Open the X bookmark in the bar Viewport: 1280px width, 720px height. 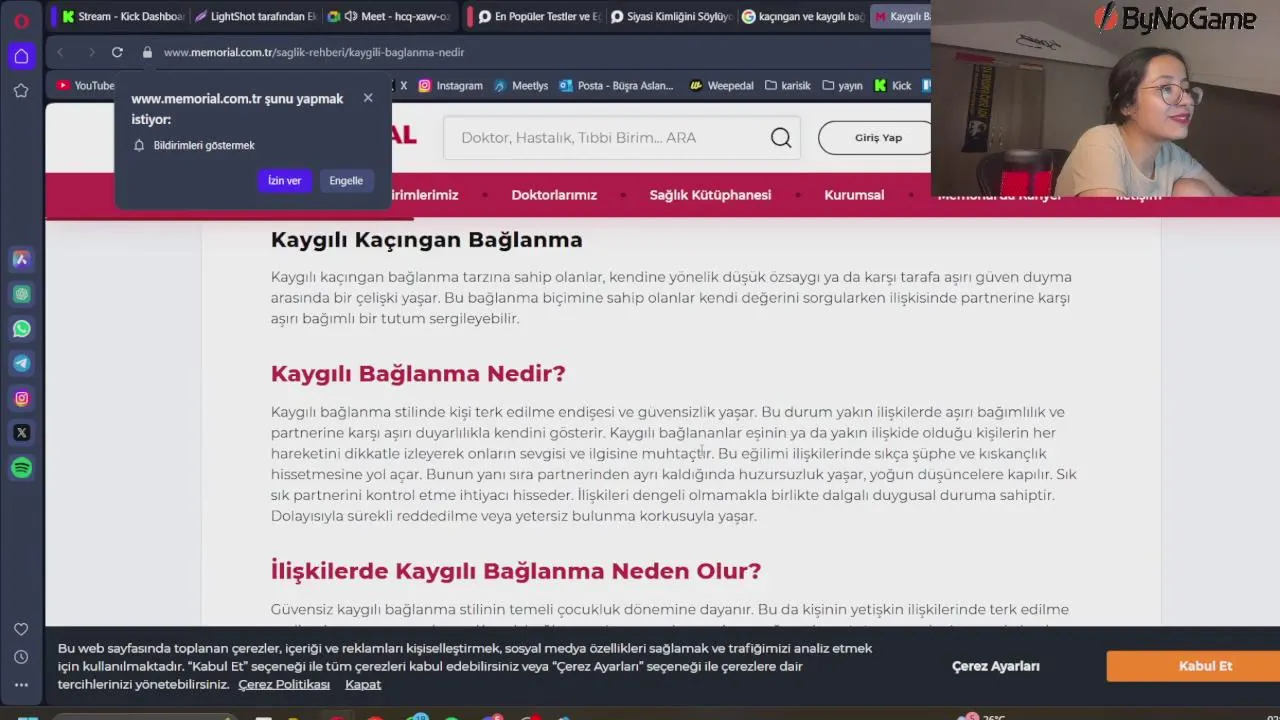pyautogui.click(x=403, y=86)
